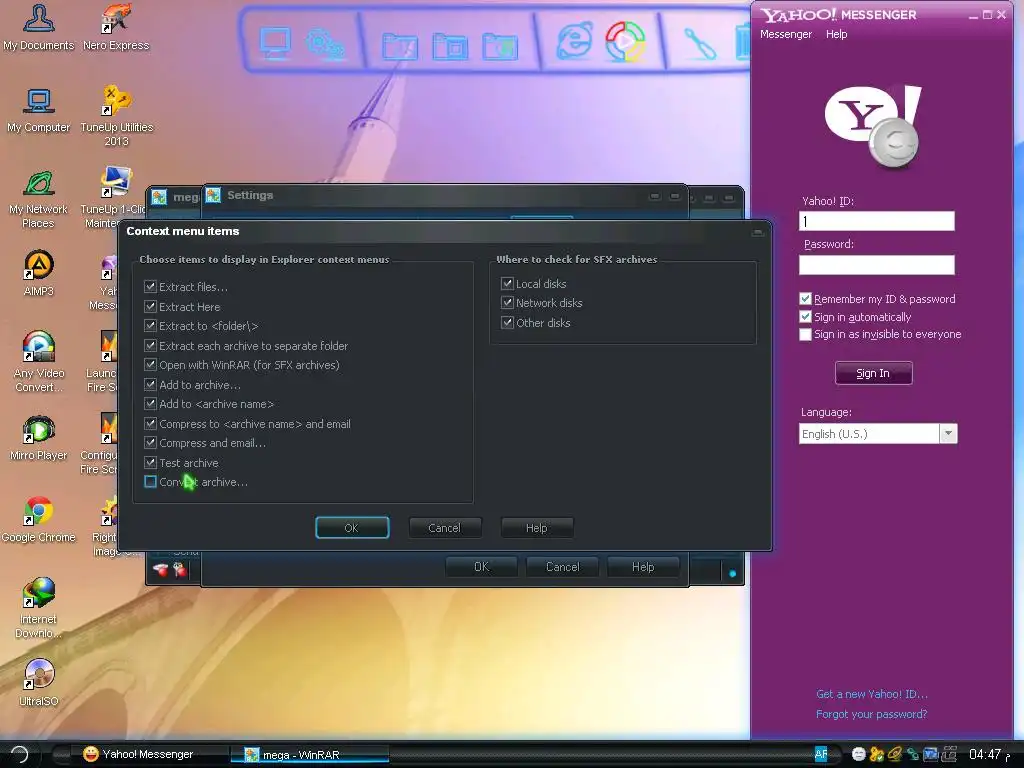Open the Help menu in Yahoo Messenger
1024x768 pixels.
836,34
